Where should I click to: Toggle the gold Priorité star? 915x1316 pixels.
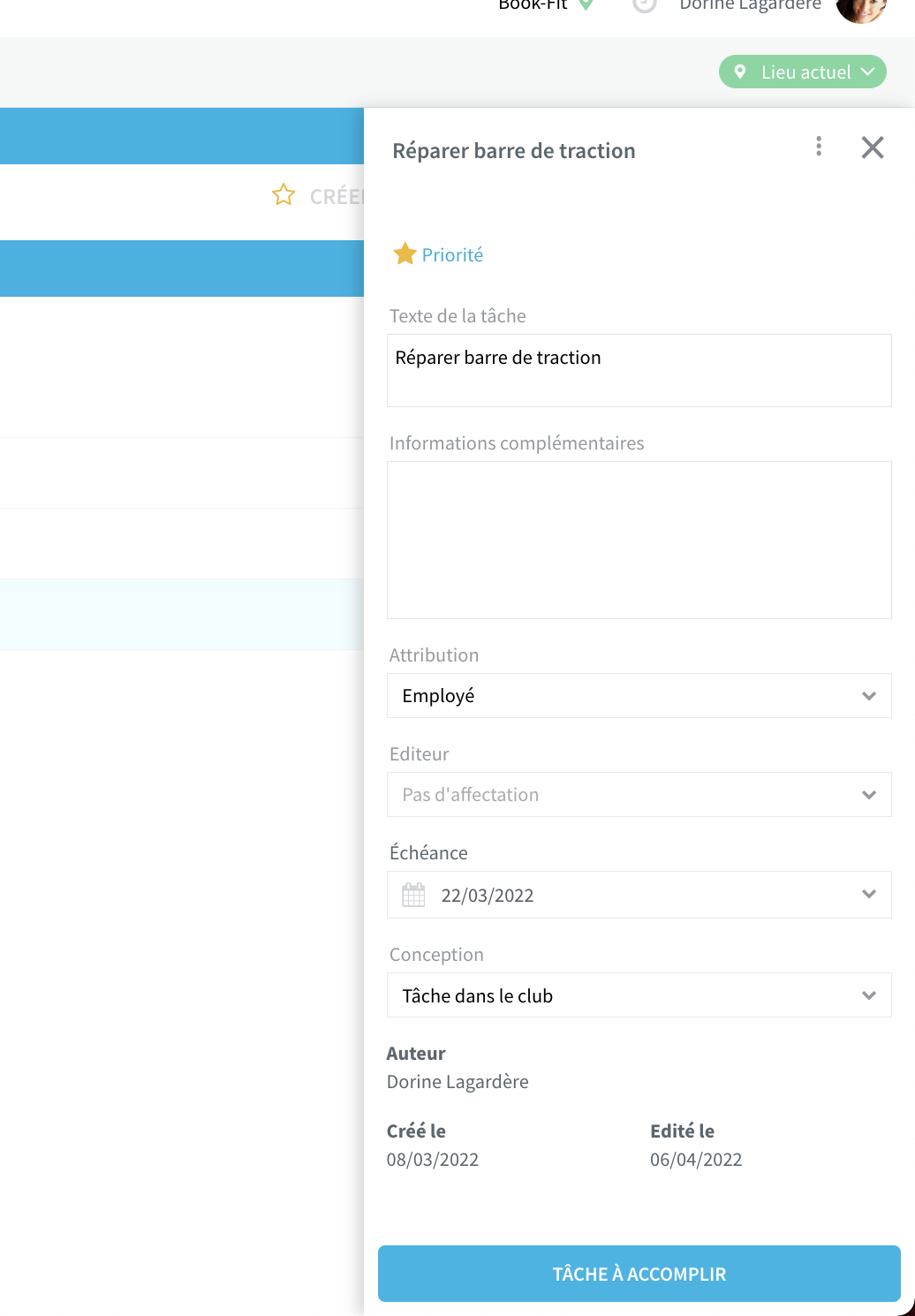405,254
